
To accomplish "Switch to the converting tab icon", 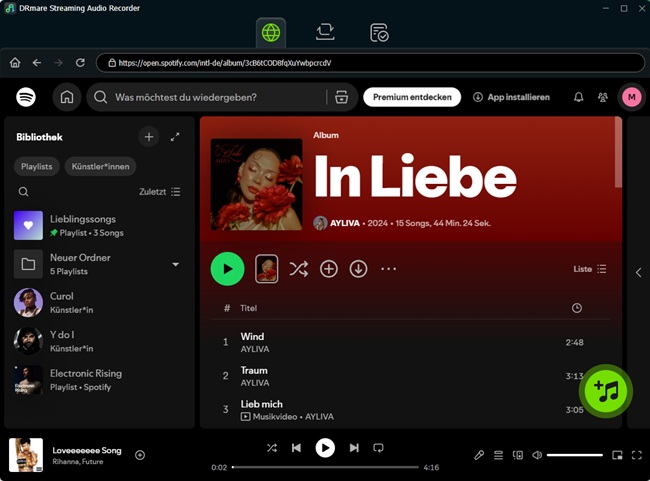I will click(x=325, y=32).
